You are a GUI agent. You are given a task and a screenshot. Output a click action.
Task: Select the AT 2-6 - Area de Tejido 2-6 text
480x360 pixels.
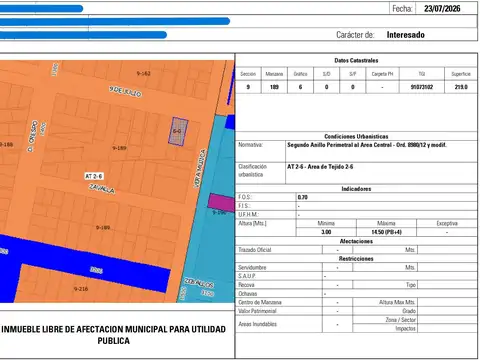pos(320,167)
